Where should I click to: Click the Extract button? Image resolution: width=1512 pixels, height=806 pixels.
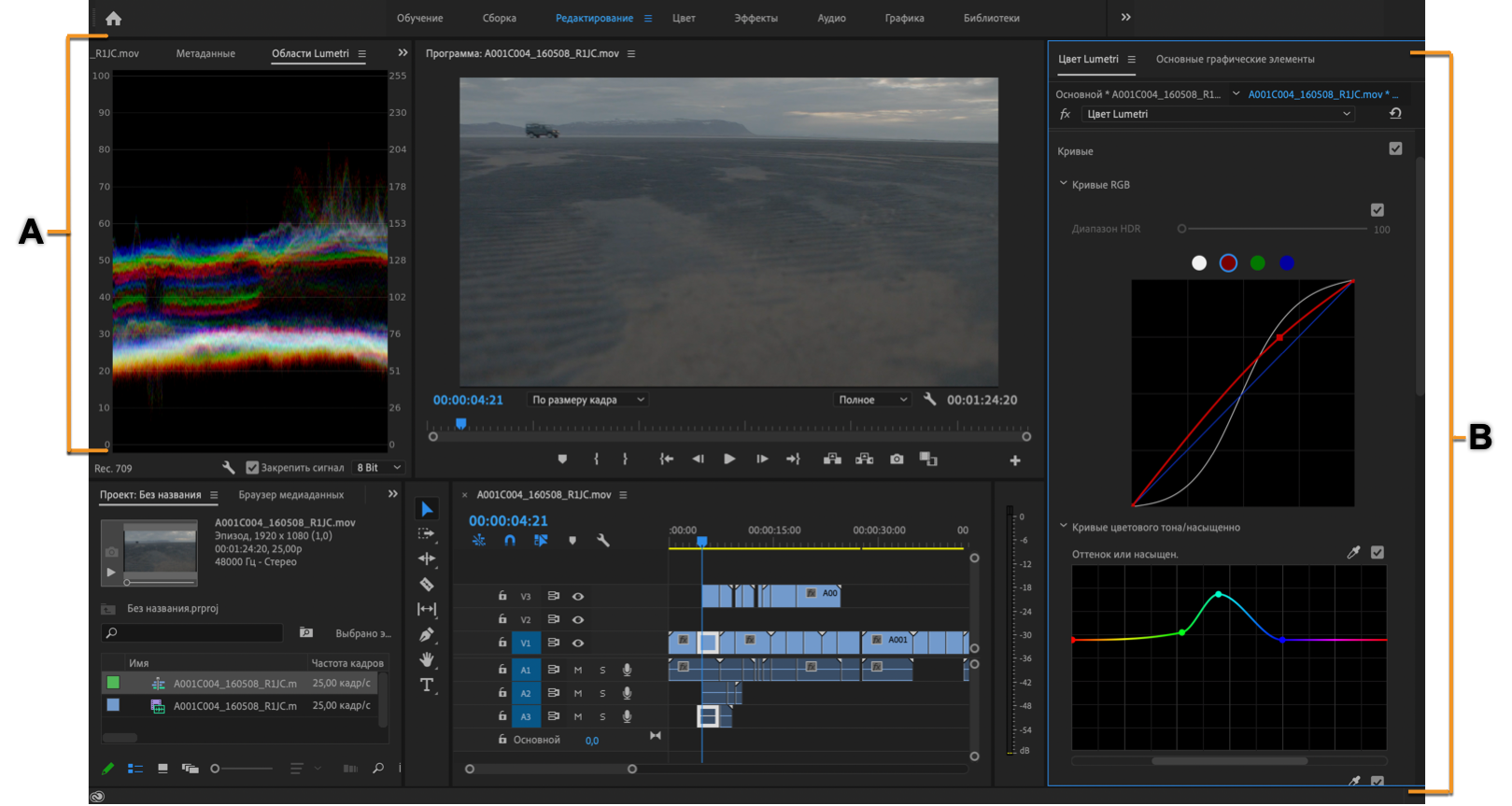click(865, 459)
